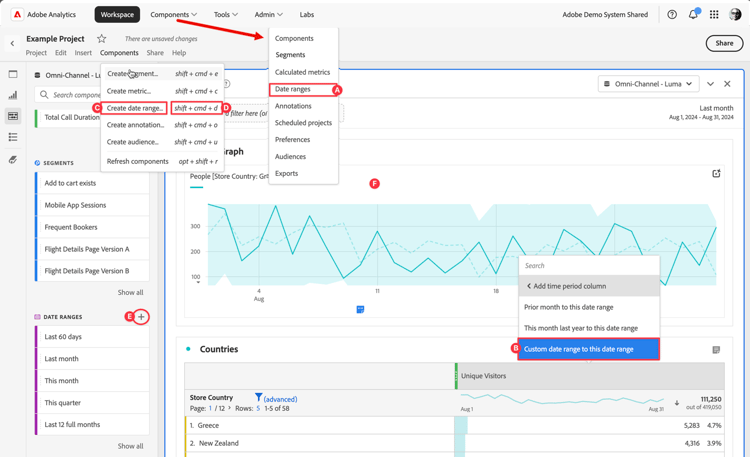Select the Components icon in left rail
Image resolution: width=750 pixels, height=457 pixels.
tap(13, 116)
